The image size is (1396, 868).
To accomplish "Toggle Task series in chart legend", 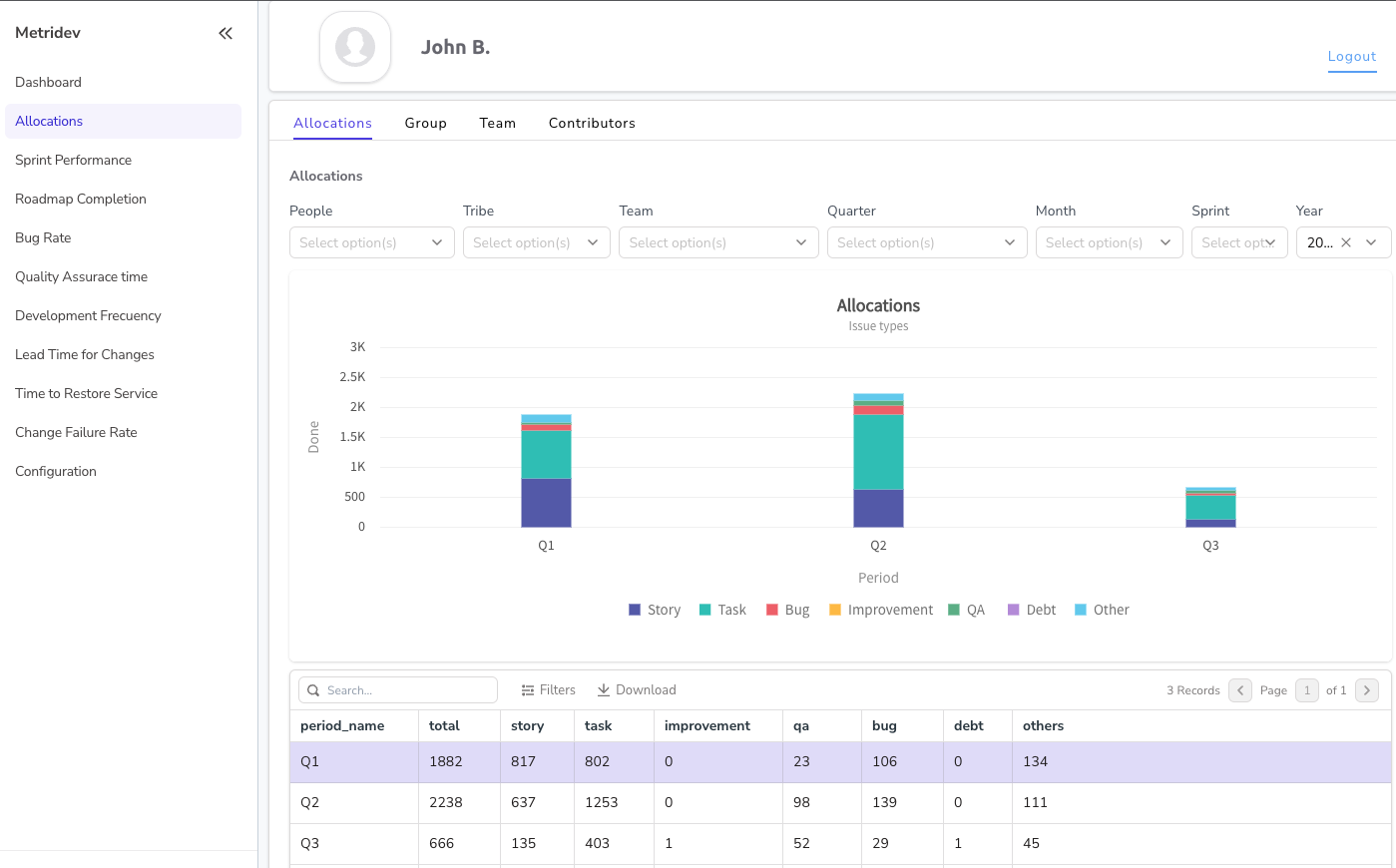I will (722, 610).
